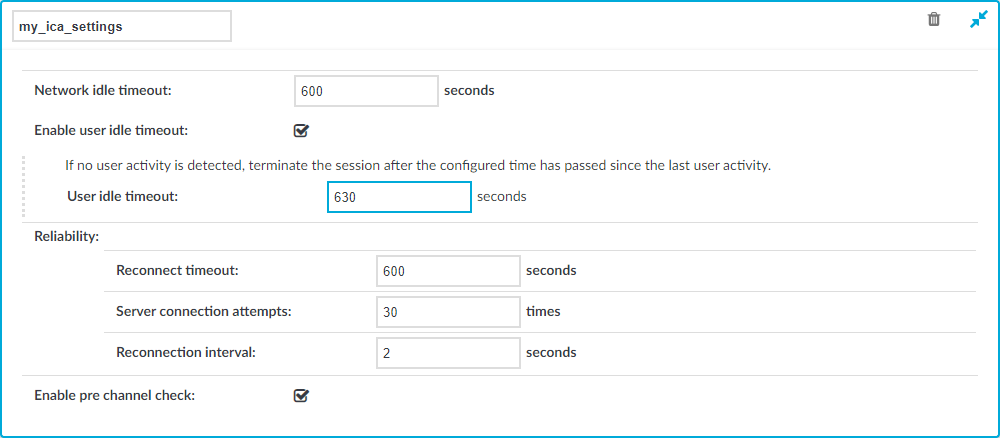Click the Enable user idle timeout label
This screenshot has height=438, width=1000.
110,131
